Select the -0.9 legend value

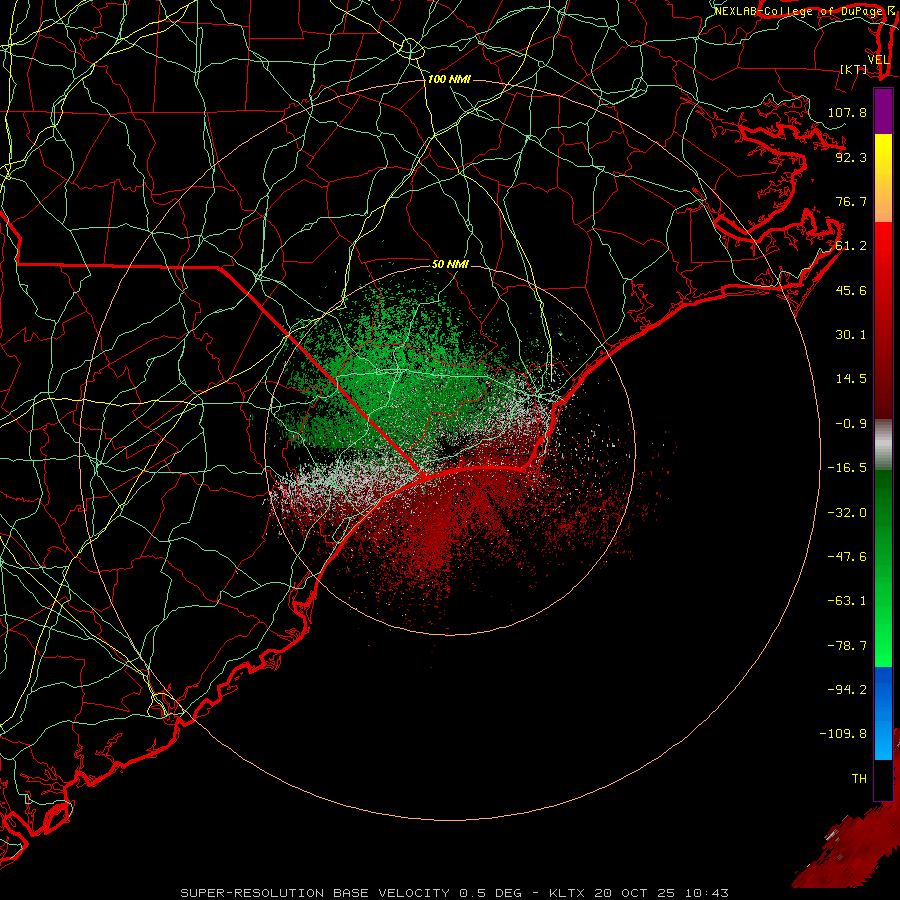(851, 424)
